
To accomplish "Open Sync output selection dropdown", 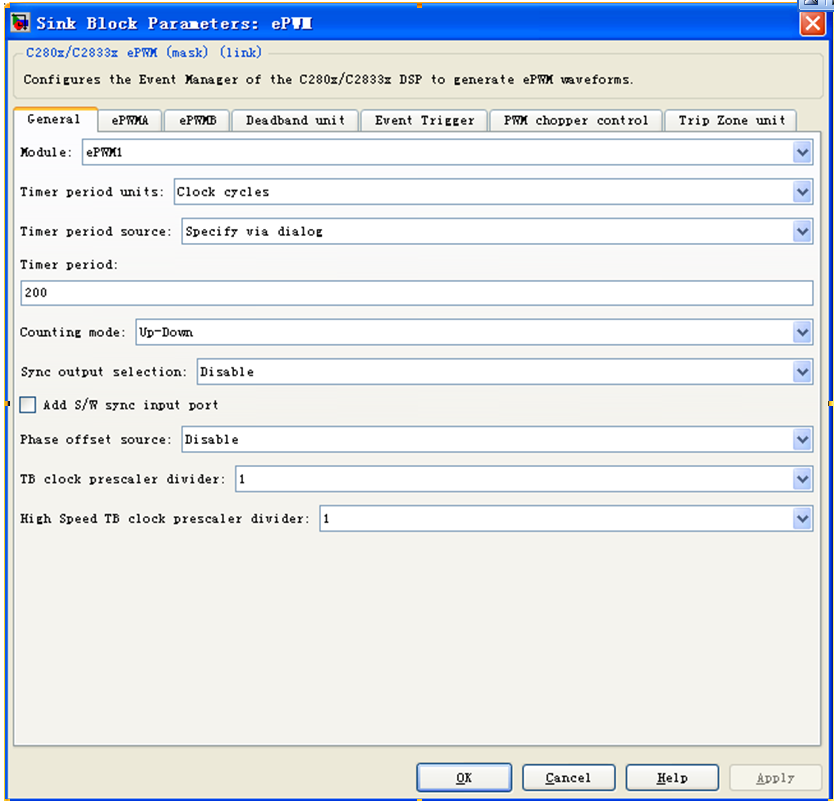I will [801, 372].
